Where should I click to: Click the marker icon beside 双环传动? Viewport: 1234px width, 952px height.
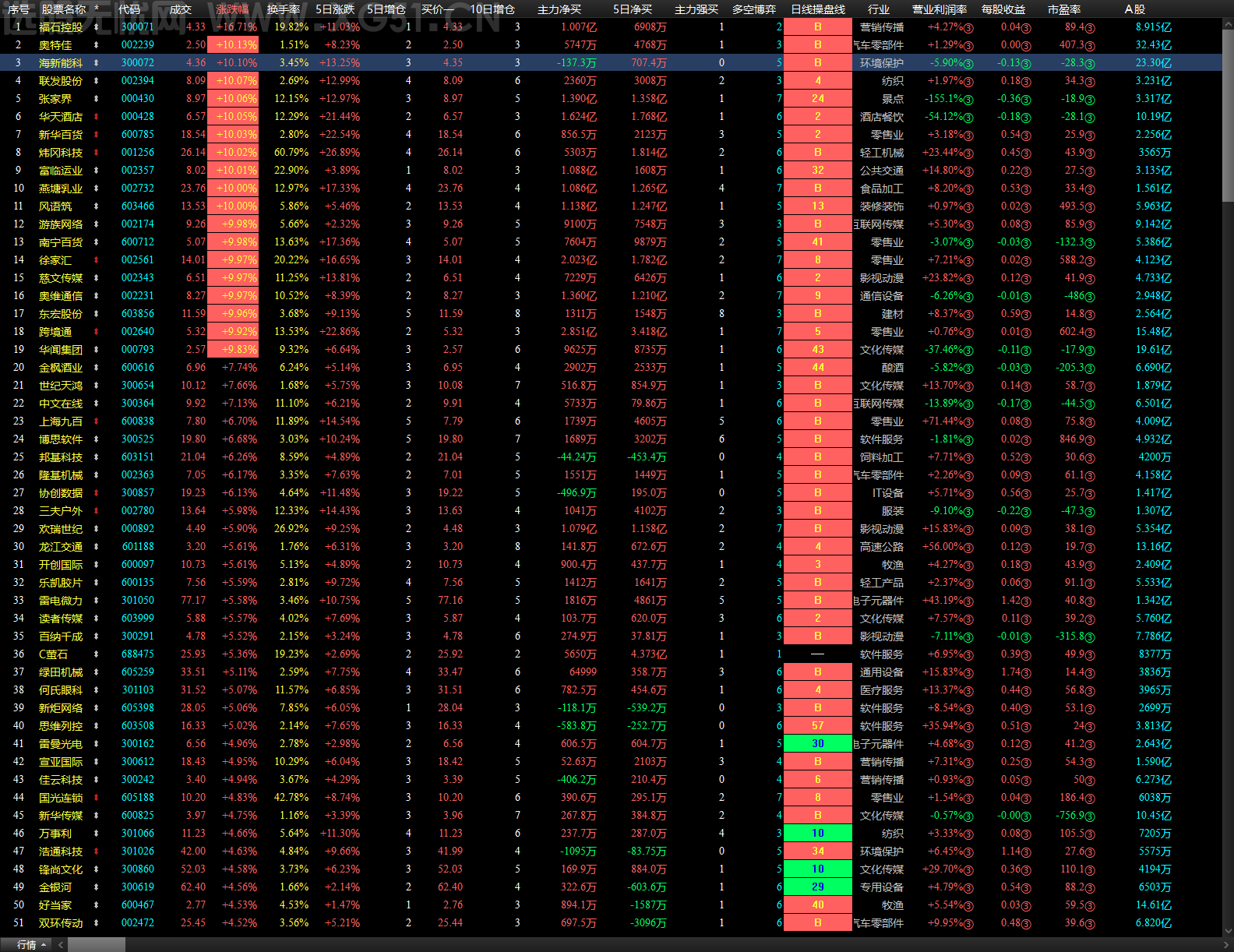(x=97, y=923)
